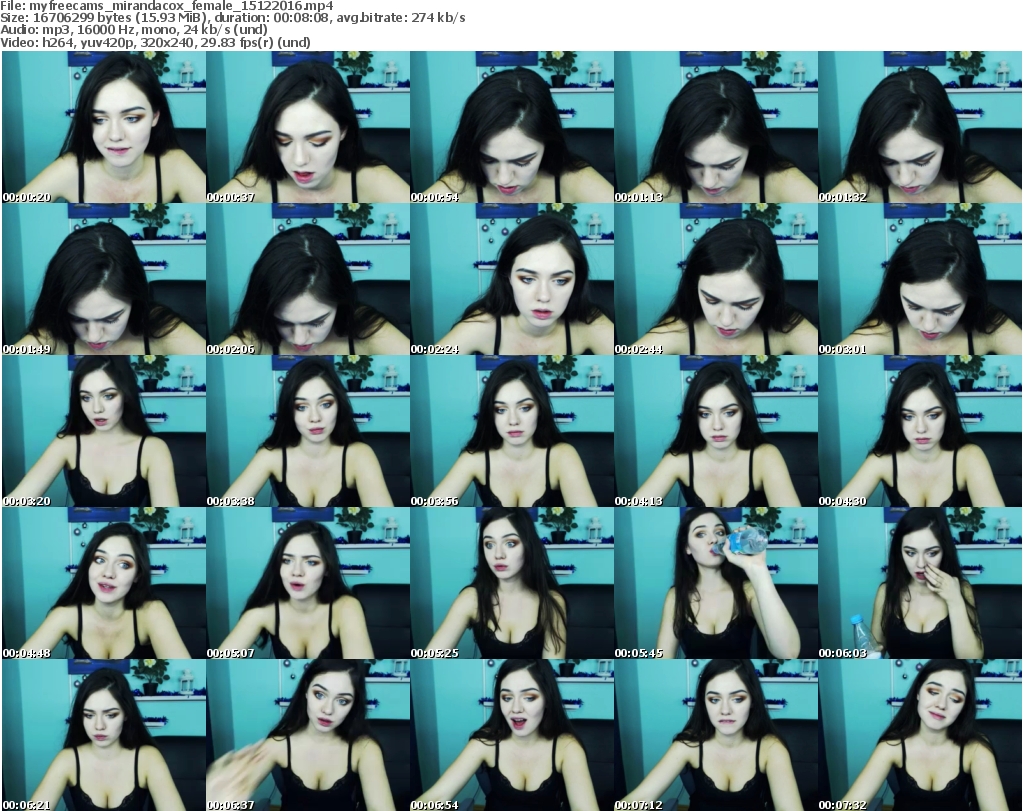The width and height of the screenshot is (1024, 811).
Task: Select the frame marked 00:06:54
Action: (512, 735)
